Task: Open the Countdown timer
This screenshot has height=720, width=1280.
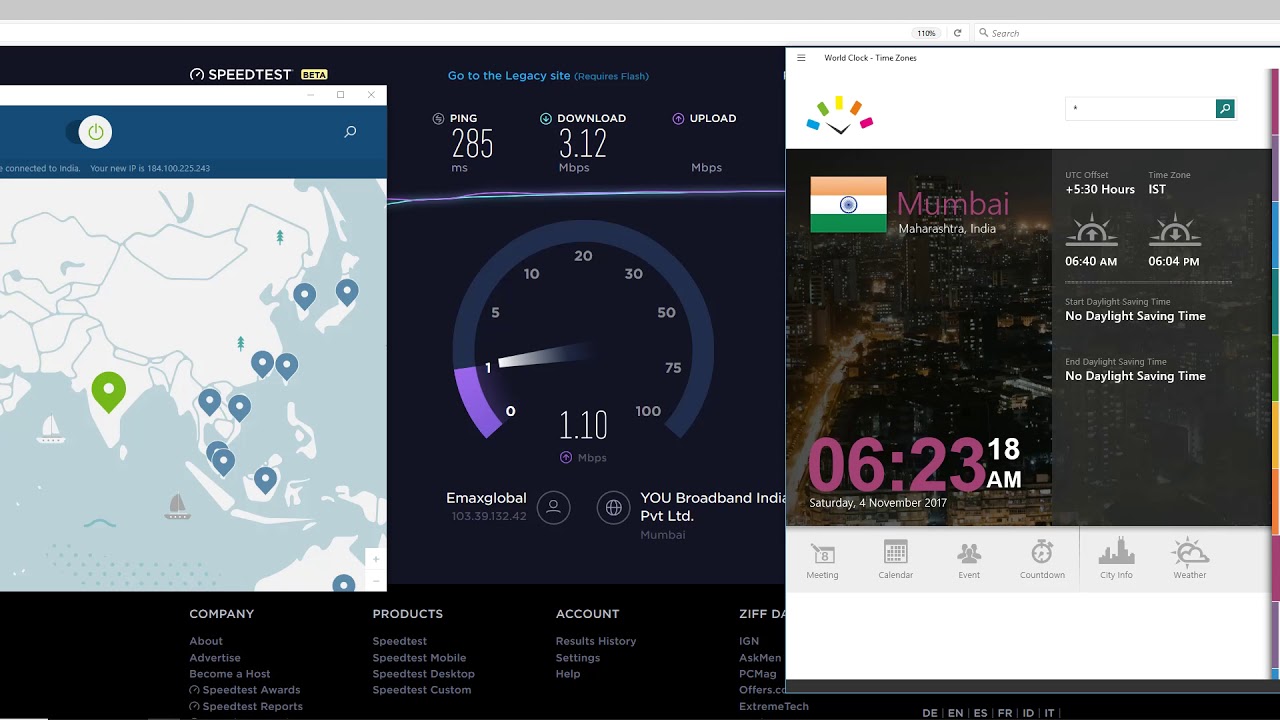Action: click(x=1042, y=560)
